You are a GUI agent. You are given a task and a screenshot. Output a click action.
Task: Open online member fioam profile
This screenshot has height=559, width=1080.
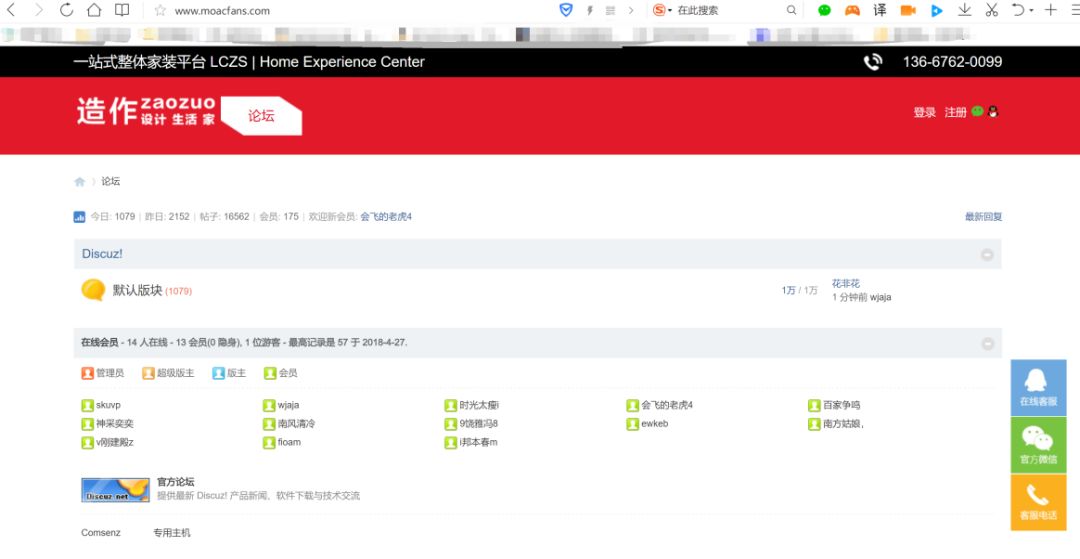[289, 443]
